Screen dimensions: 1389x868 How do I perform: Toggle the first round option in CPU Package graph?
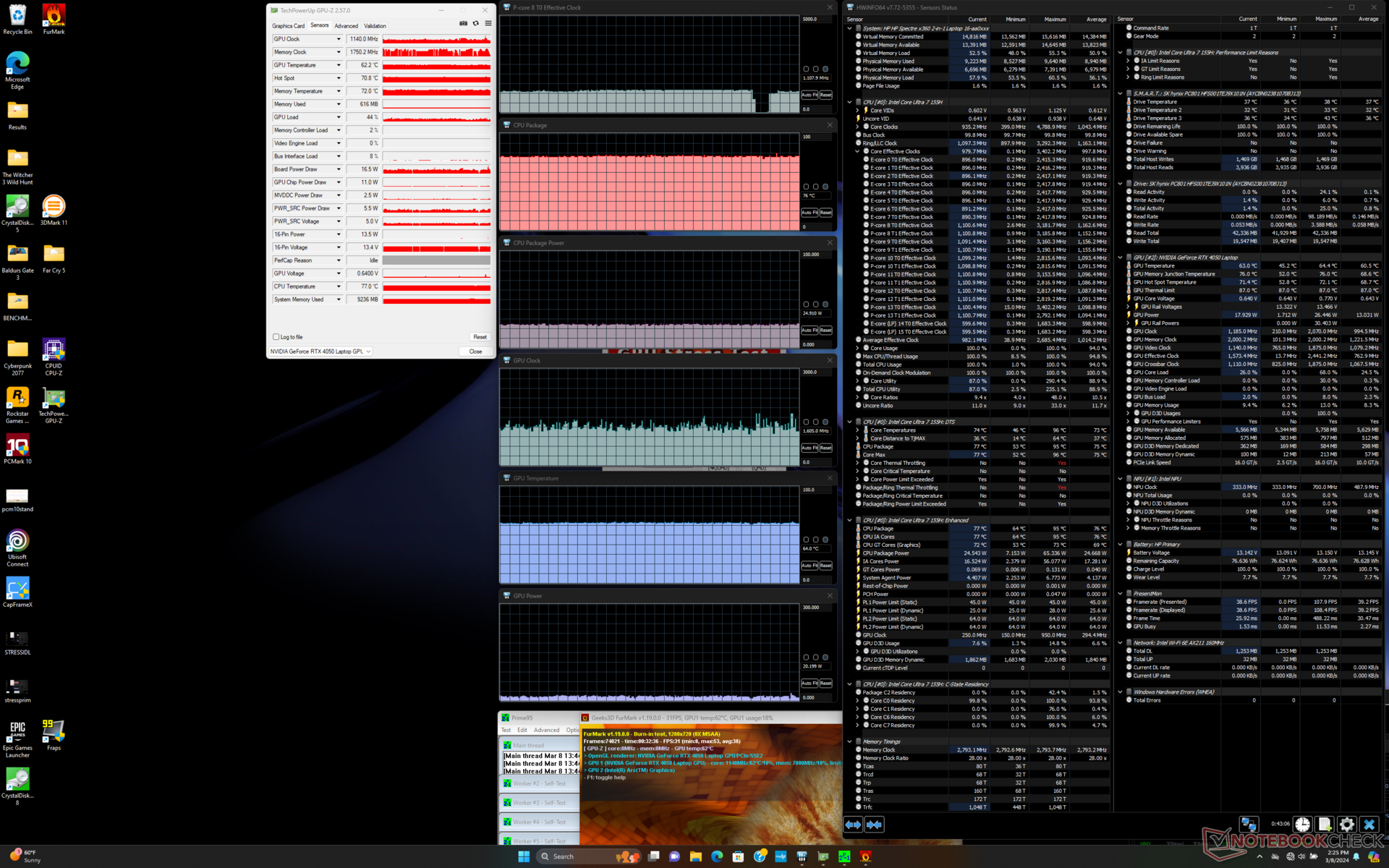806,187
